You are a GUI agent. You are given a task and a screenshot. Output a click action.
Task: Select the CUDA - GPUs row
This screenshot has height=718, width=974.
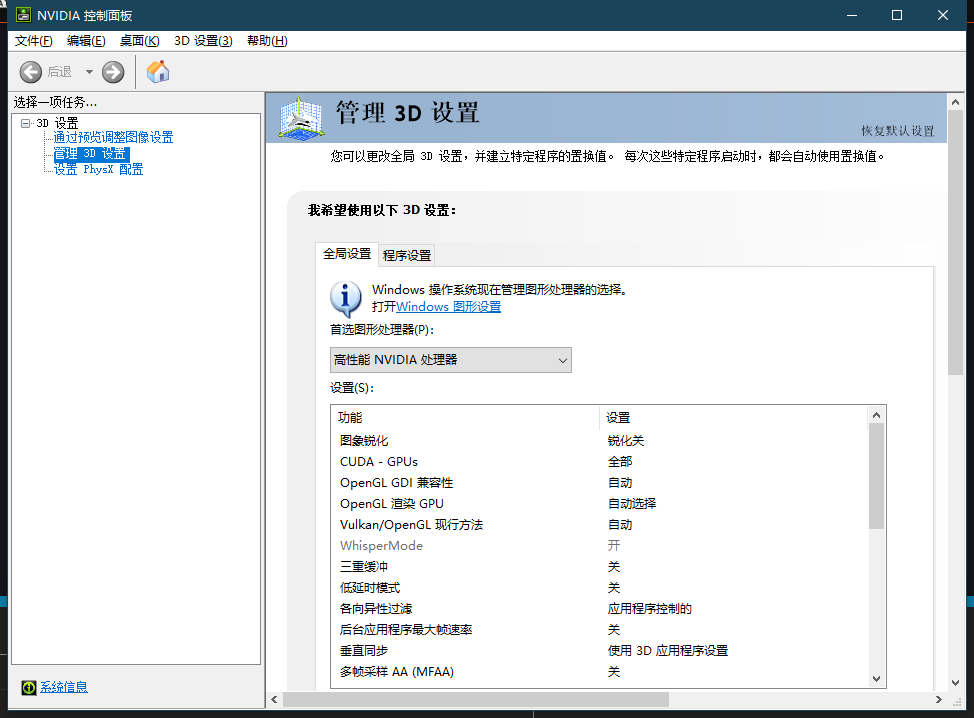coord(599,461)
